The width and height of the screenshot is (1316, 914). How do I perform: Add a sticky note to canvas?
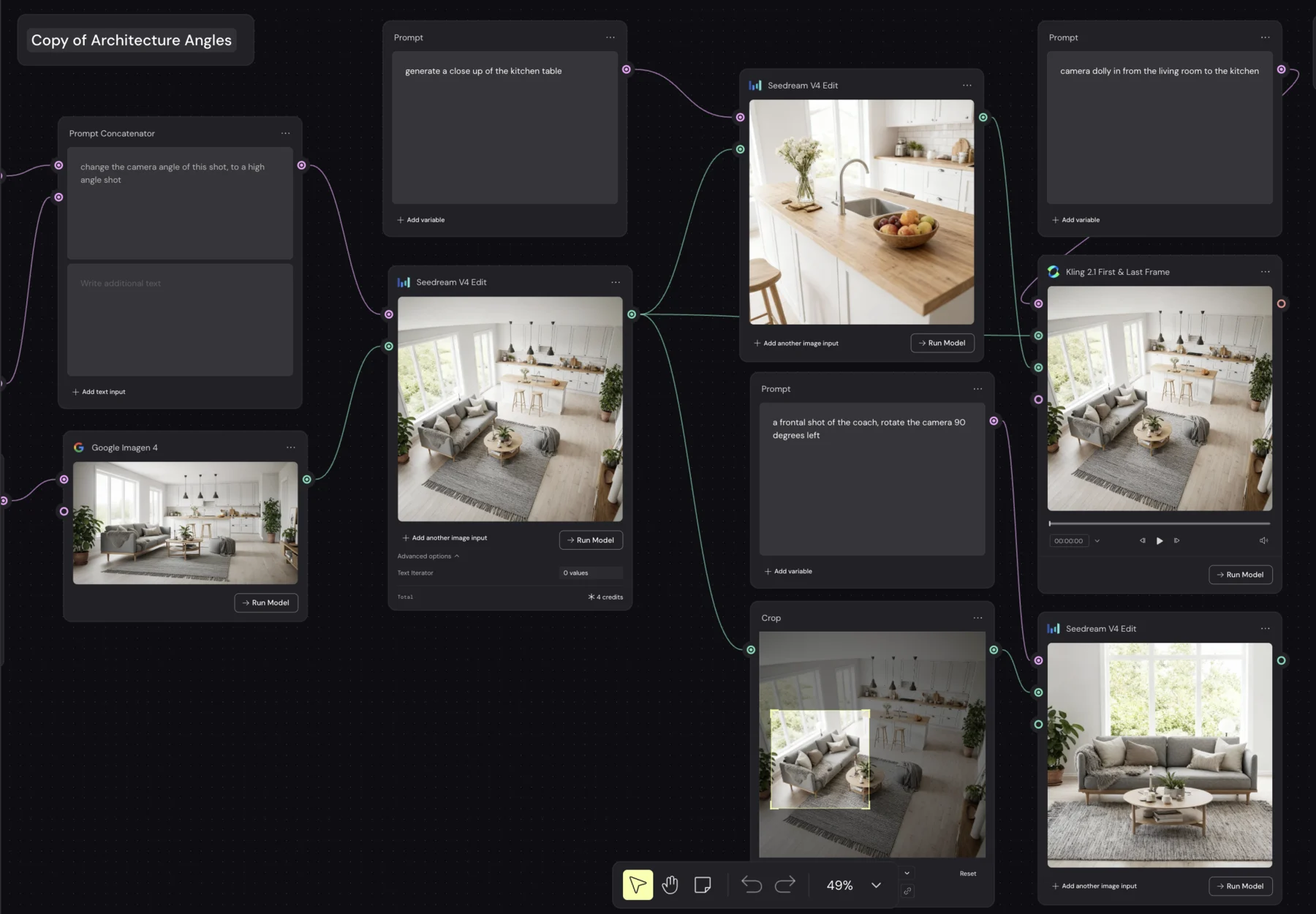point(703,885)
